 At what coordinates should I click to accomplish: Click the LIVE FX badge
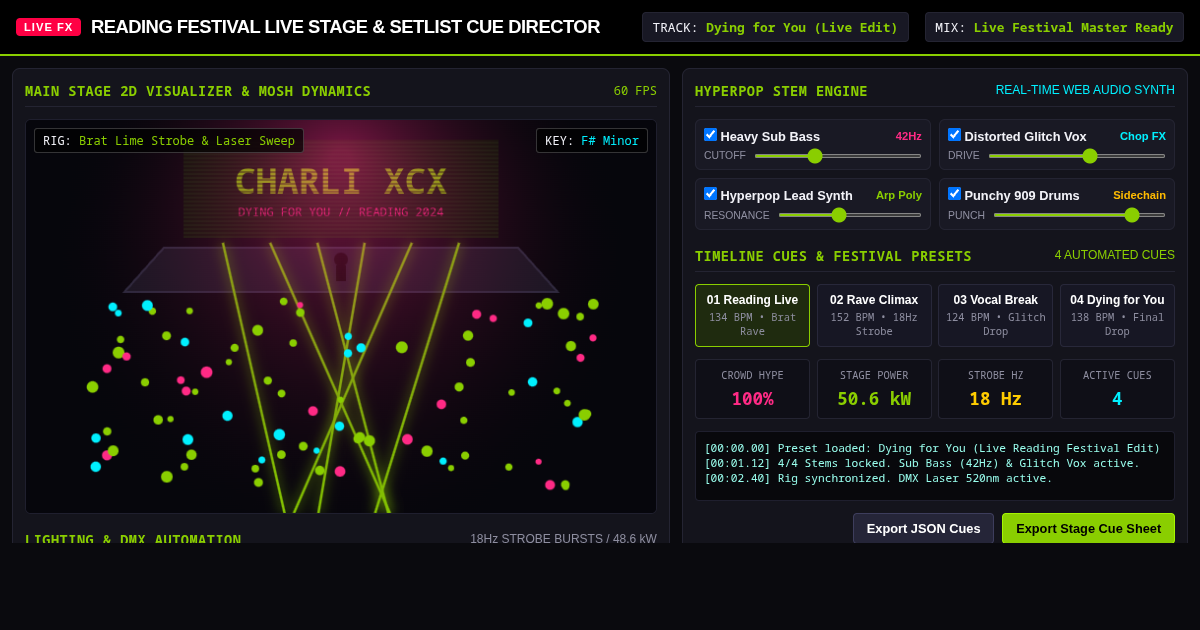48,27
